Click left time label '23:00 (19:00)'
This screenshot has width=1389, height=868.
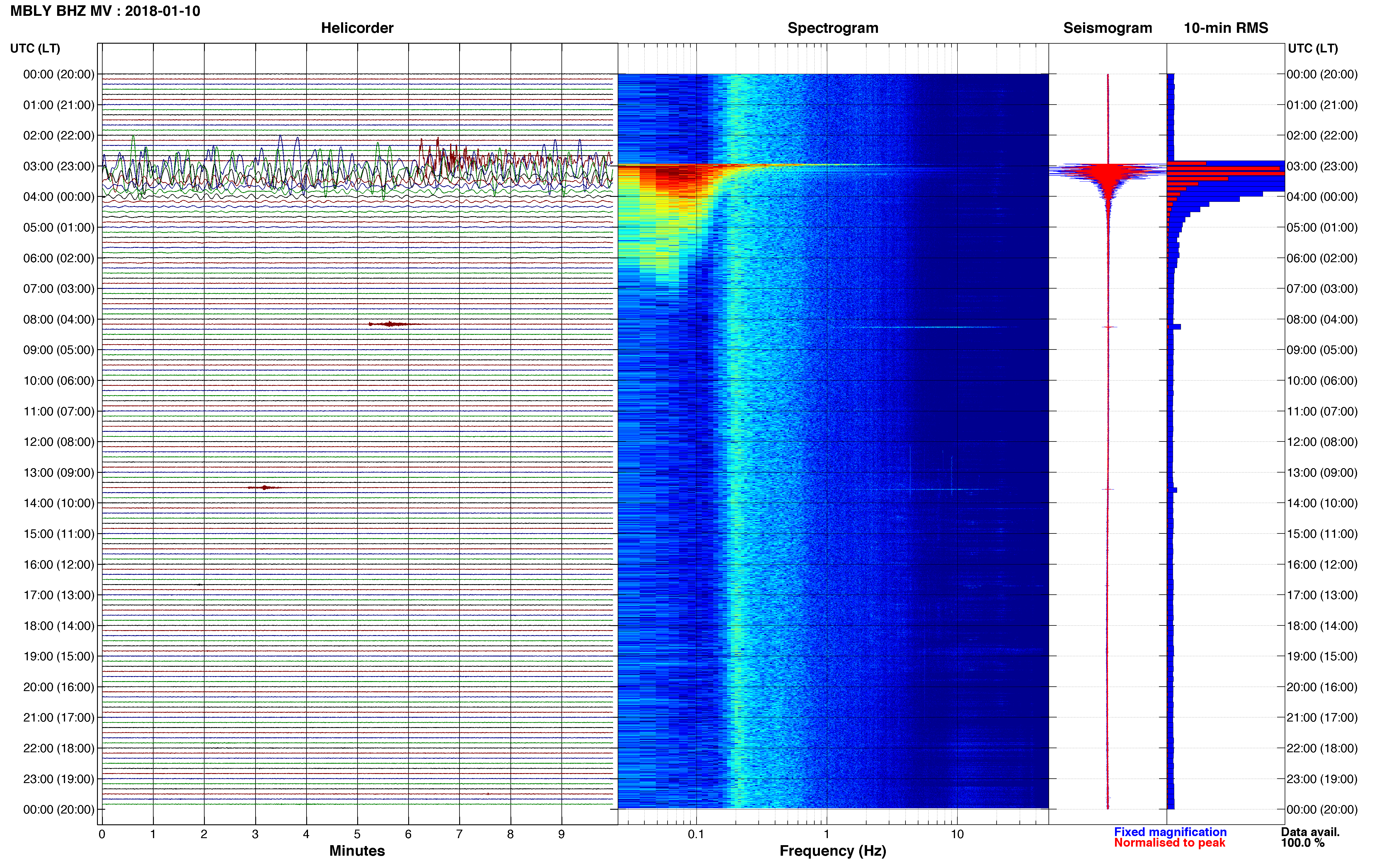tap(59, 779)
